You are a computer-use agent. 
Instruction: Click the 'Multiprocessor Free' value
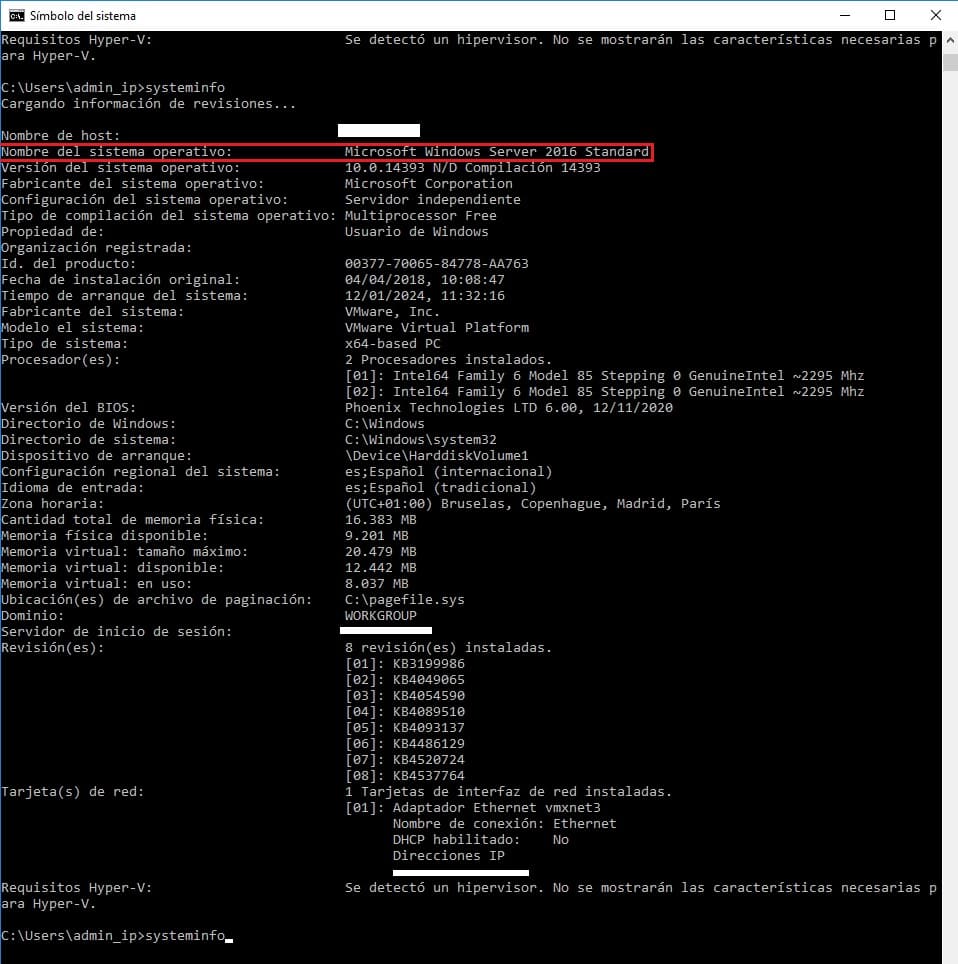click(421, 215)
